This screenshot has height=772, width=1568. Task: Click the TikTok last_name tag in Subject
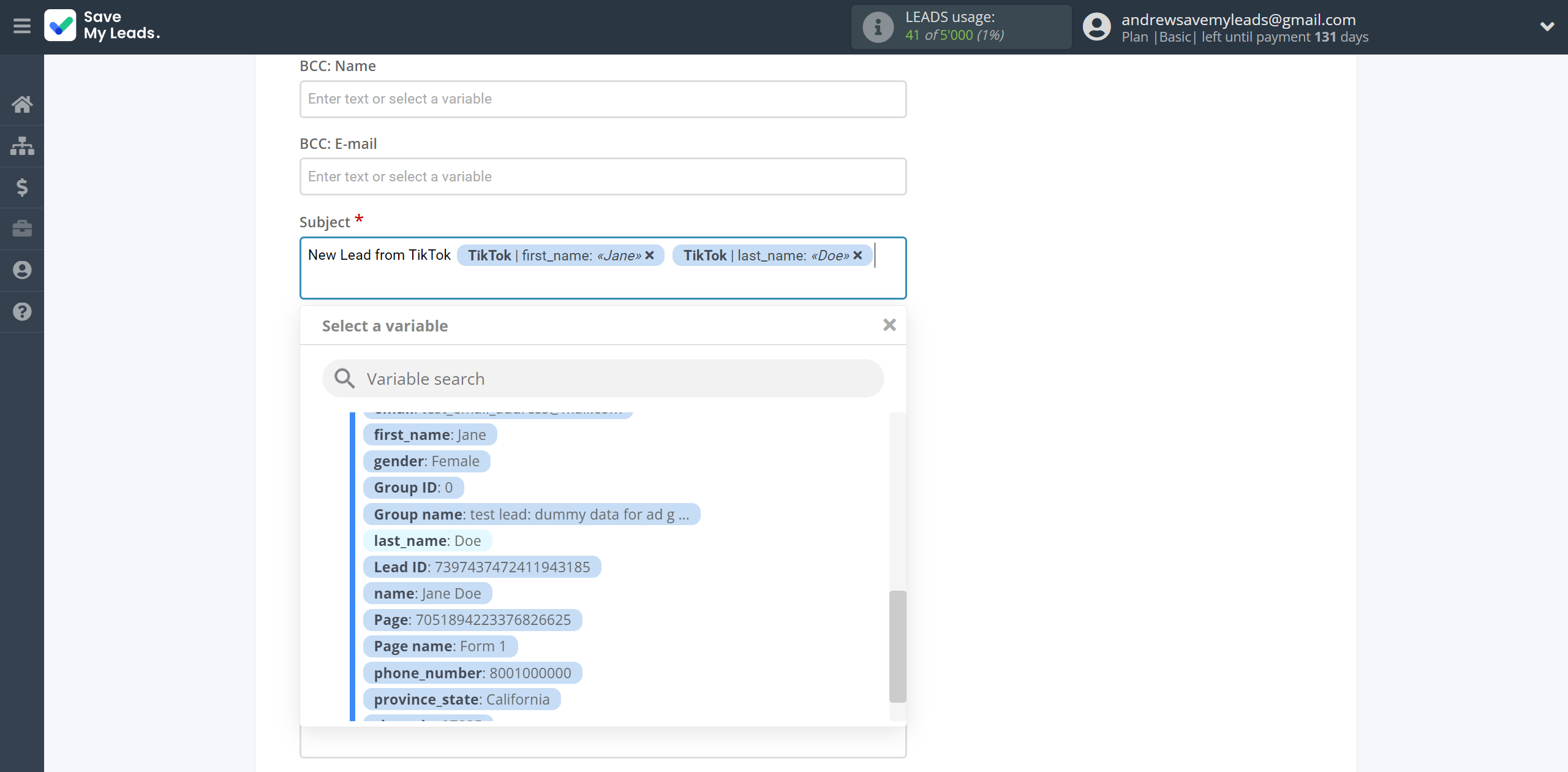(772, 255)
